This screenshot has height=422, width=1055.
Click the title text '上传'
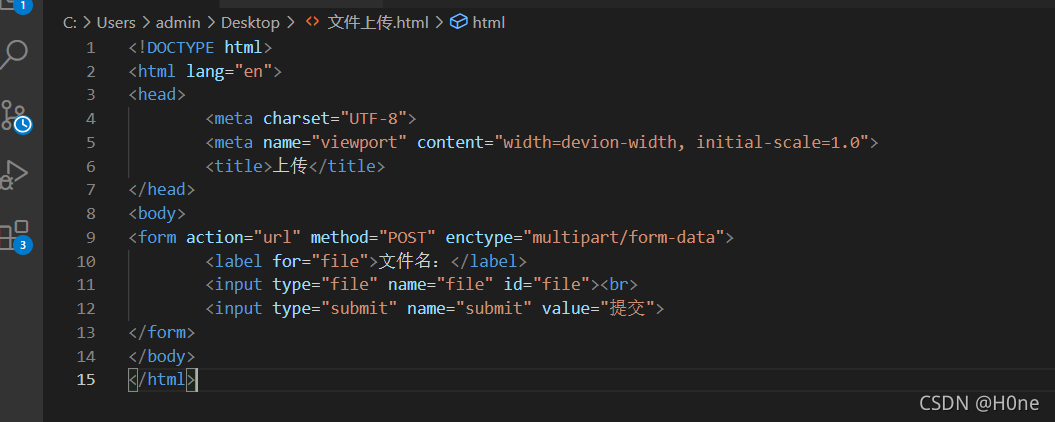click(290, 166)
